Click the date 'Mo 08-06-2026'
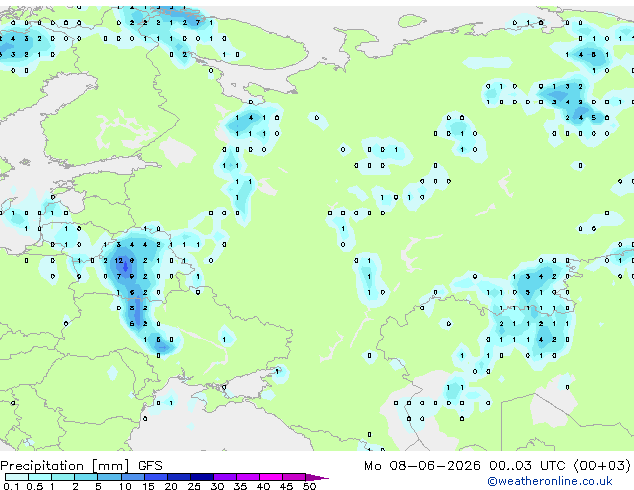This screenshot has width=634, height=490. [x=423, y=466]
